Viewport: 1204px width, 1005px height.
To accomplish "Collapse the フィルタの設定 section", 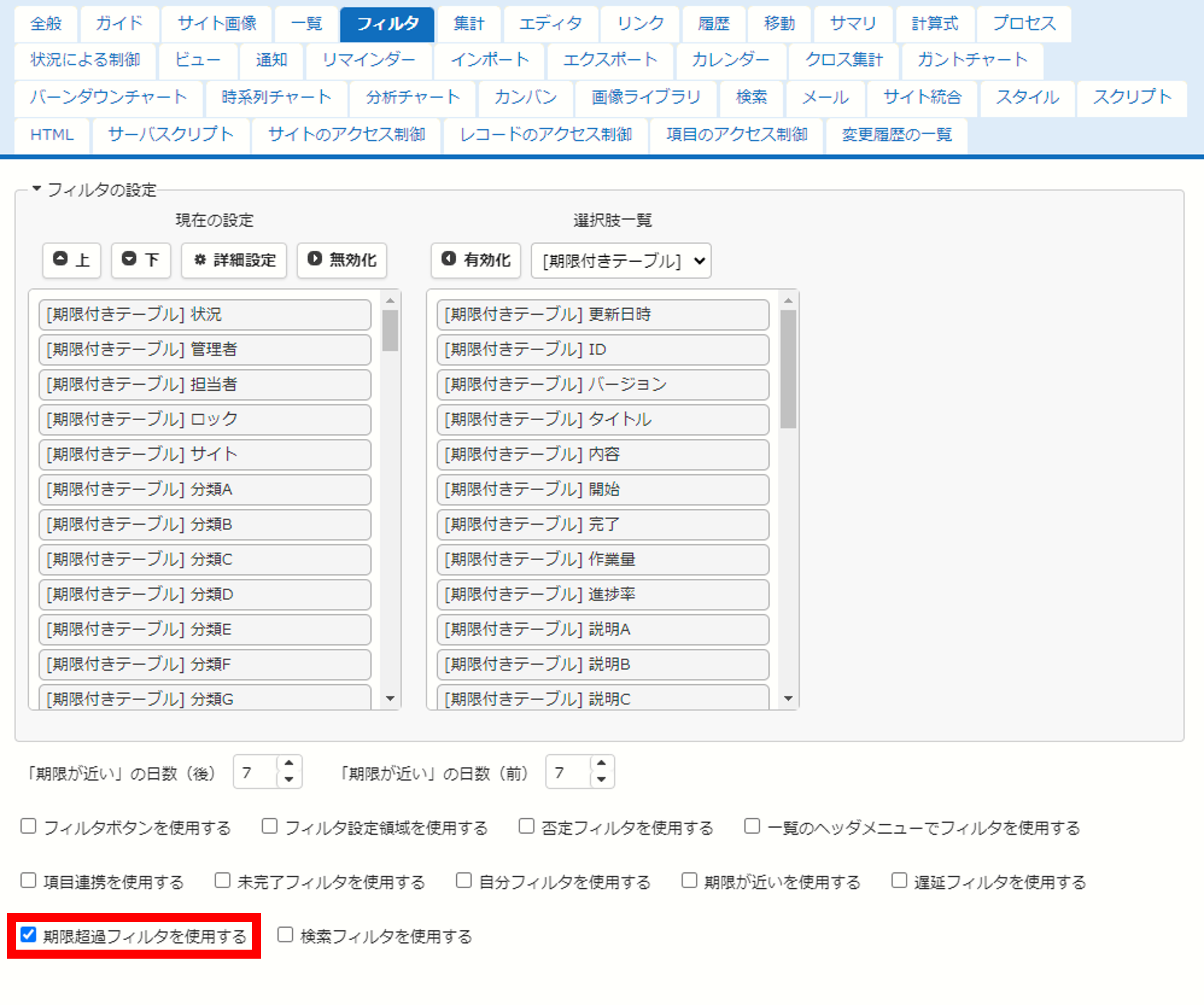I will click(x=36, y=188).
